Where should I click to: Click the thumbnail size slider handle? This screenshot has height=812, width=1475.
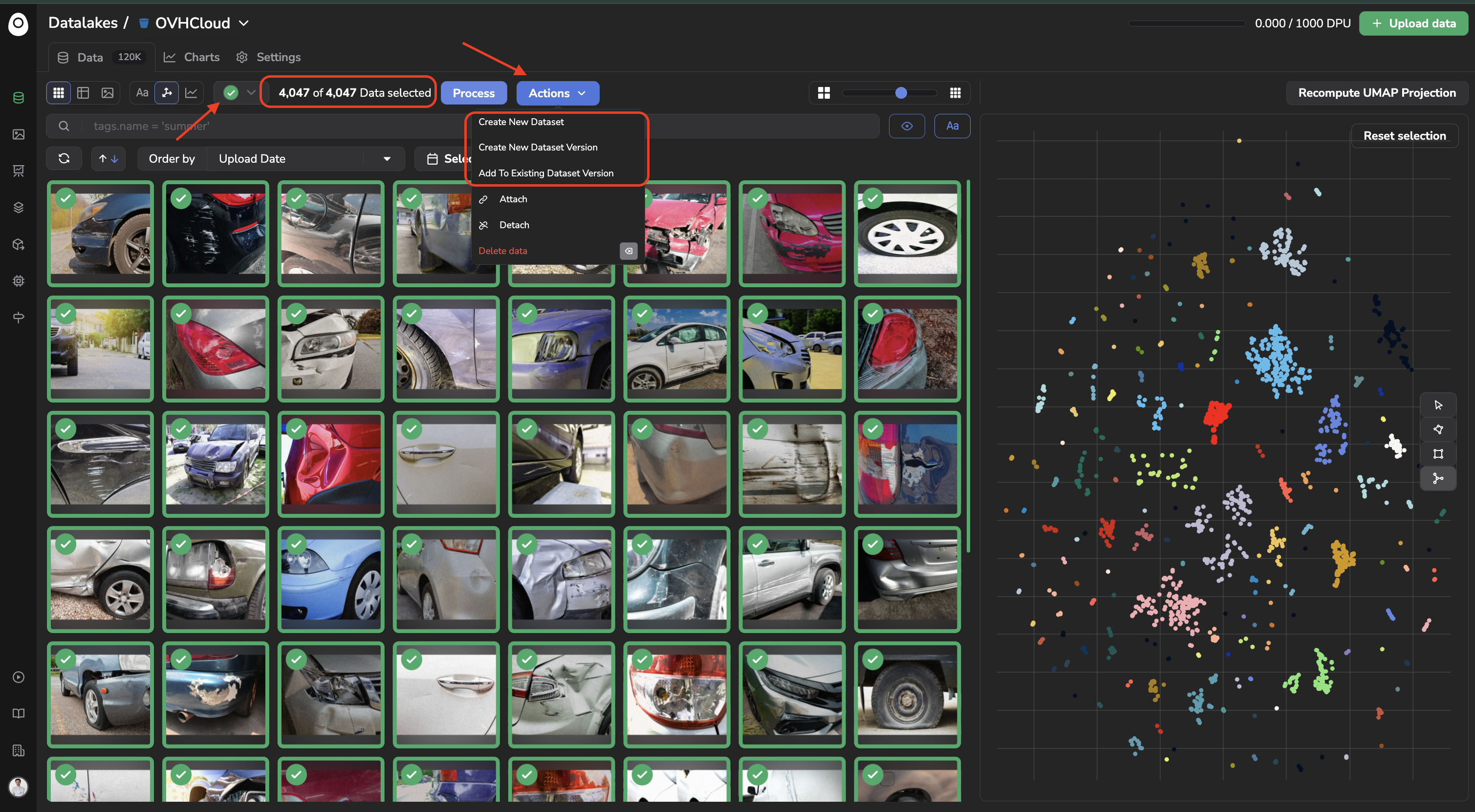click(x=901, y=93)
